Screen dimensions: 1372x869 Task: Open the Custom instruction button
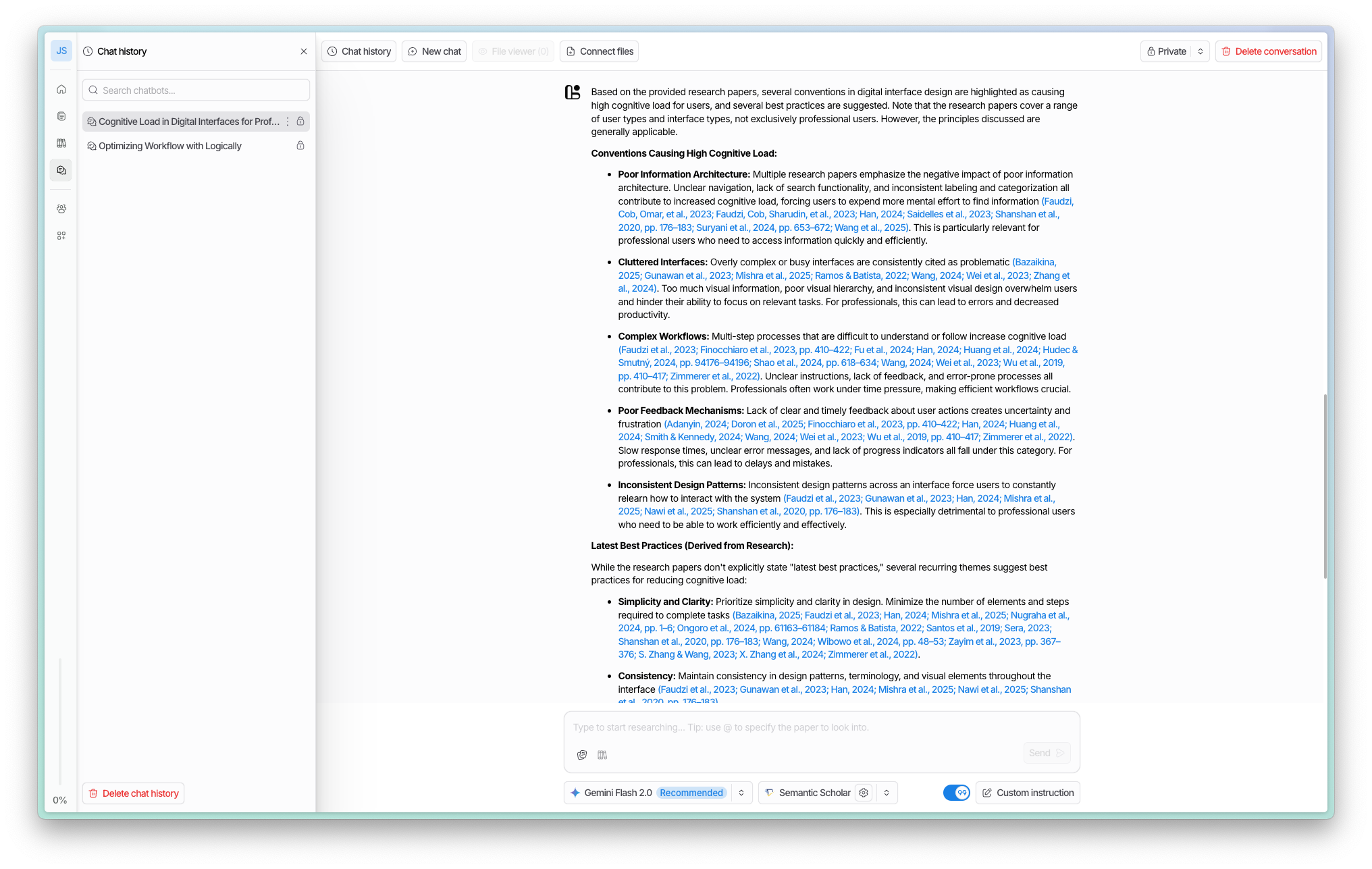point(1028,793)
